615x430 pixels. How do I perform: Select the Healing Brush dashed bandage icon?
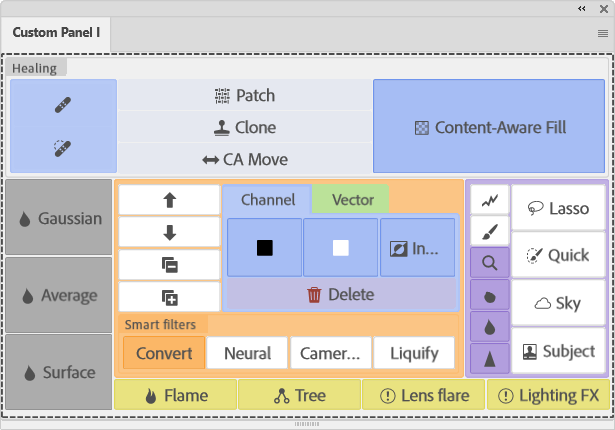pyautogui.click(x=63, y=148)
